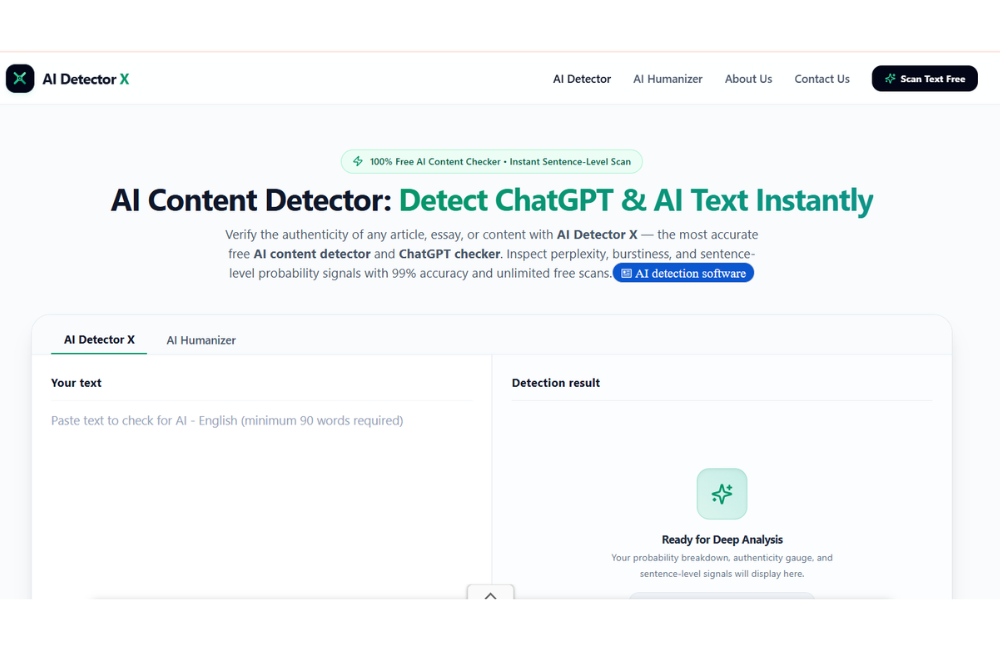Open the AI Humanizer nav menu item
Image resolution: width=1000 pixels, height=650 pixels.
pyautogui.click(x=667, y=79)
